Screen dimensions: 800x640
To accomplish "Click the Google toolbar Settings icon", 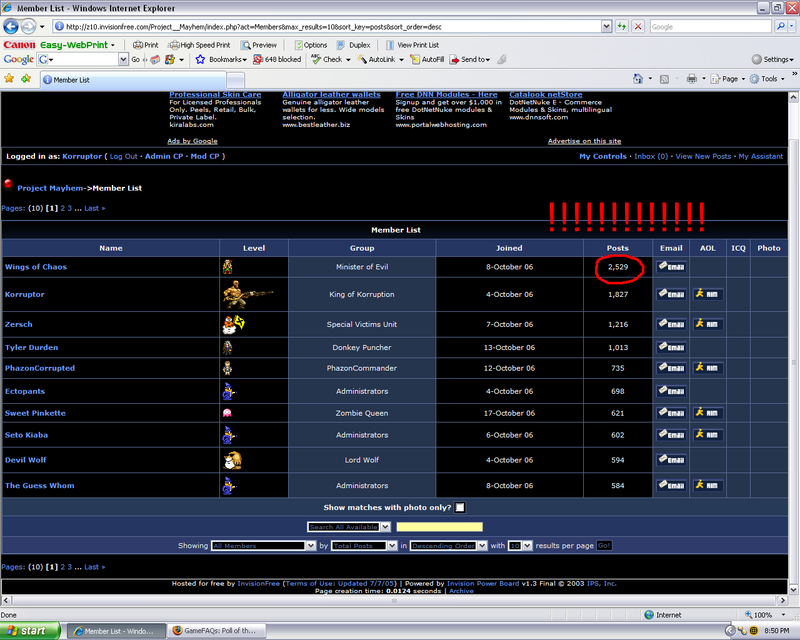I will coord(776,60).
